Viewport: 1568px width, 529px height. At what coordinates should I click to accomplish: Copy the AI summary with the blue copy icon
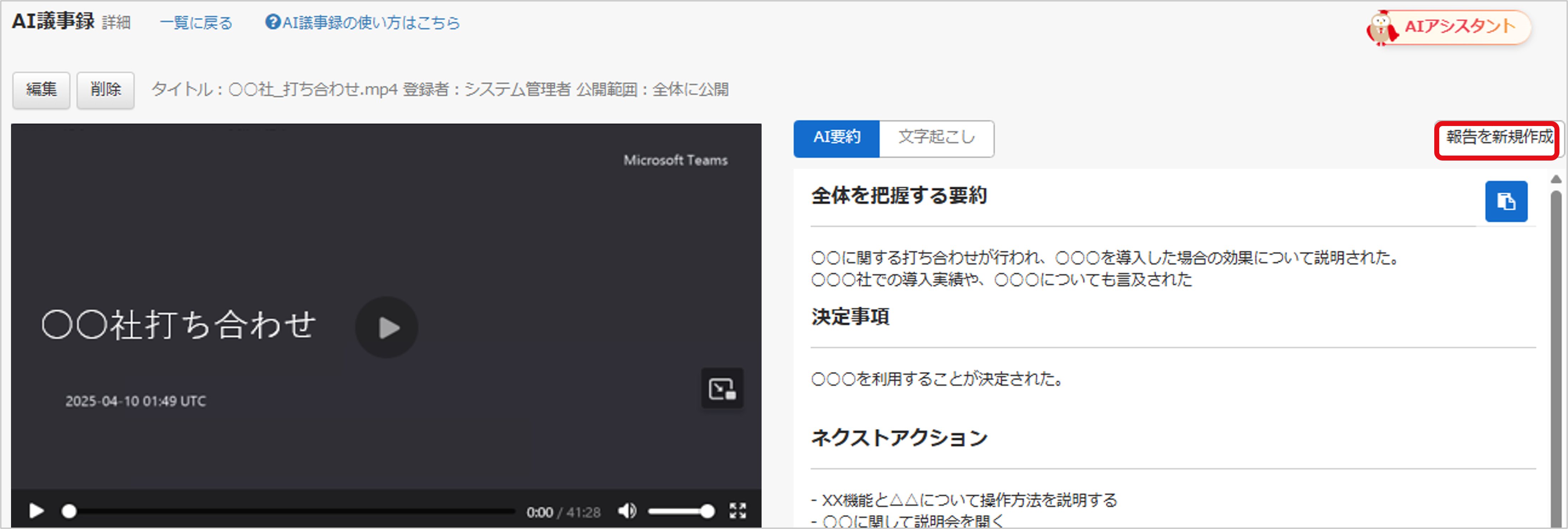point(1505,201)
